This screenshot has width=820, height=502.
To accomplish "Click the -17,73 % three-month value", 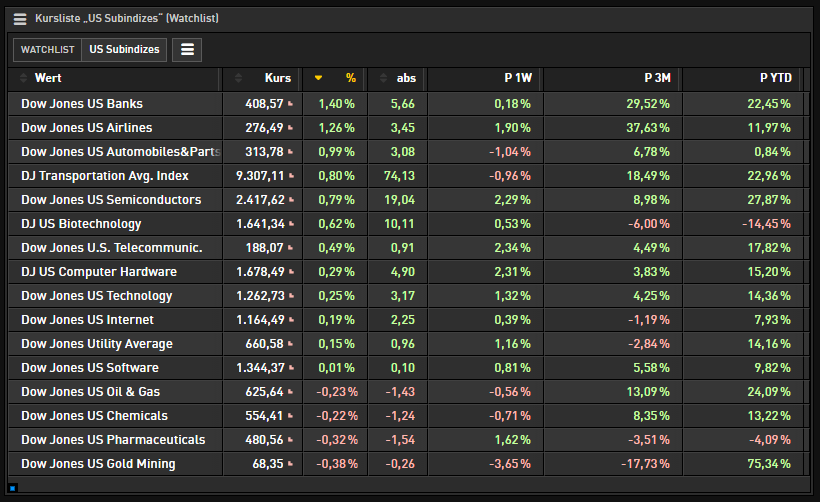I will point(645,465).
